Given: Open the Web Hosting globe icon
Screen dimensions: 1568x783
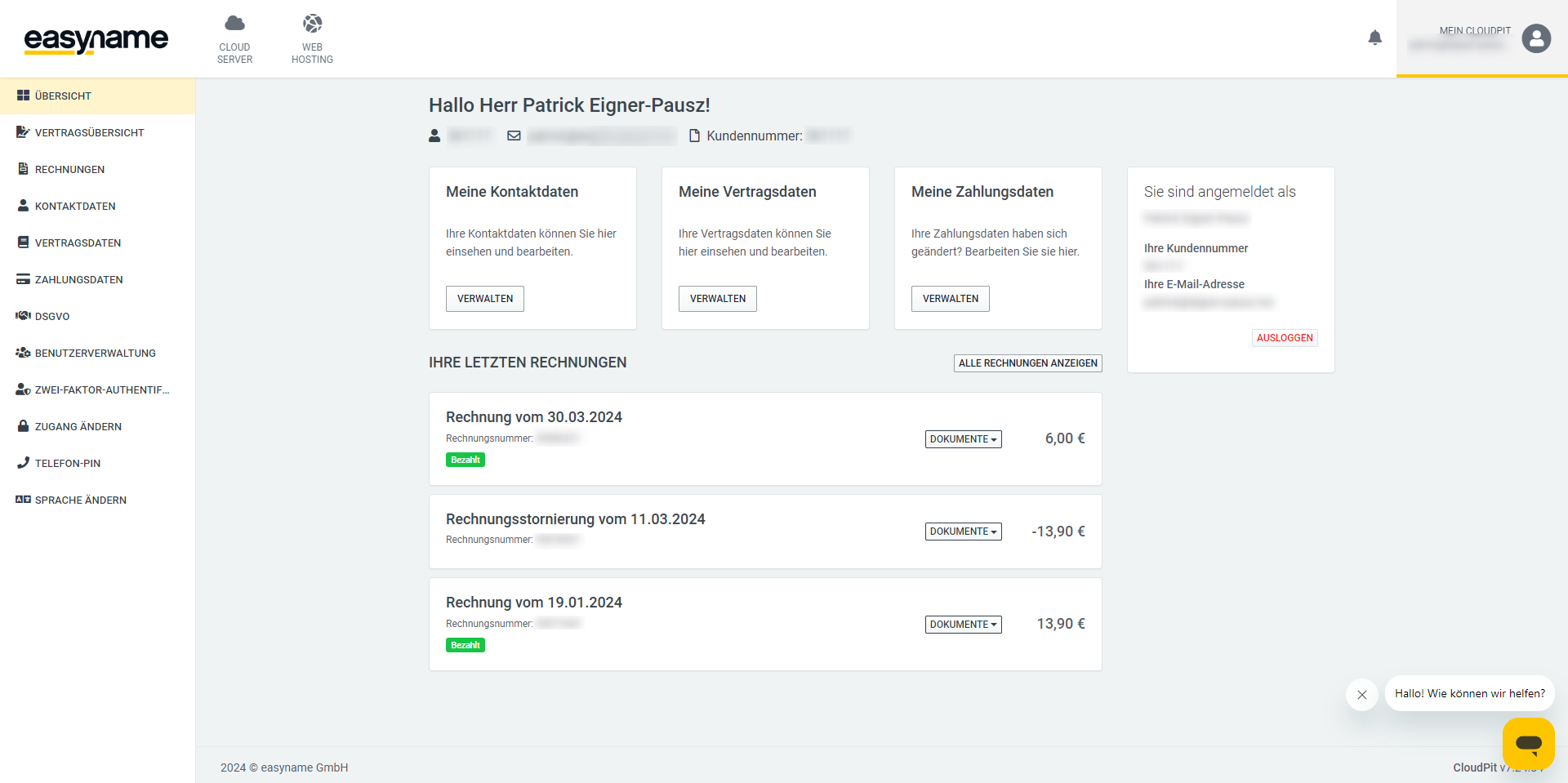Looking at the screenshot, I should tap(312, 24).
